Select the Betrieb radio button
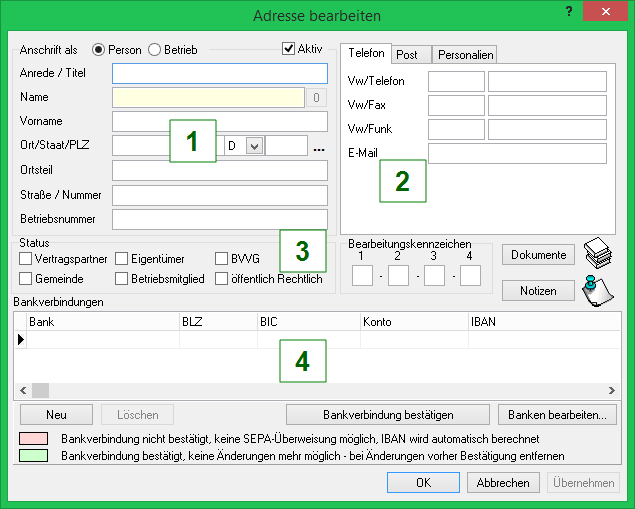 pyautogui.click(x=155, y=49)
